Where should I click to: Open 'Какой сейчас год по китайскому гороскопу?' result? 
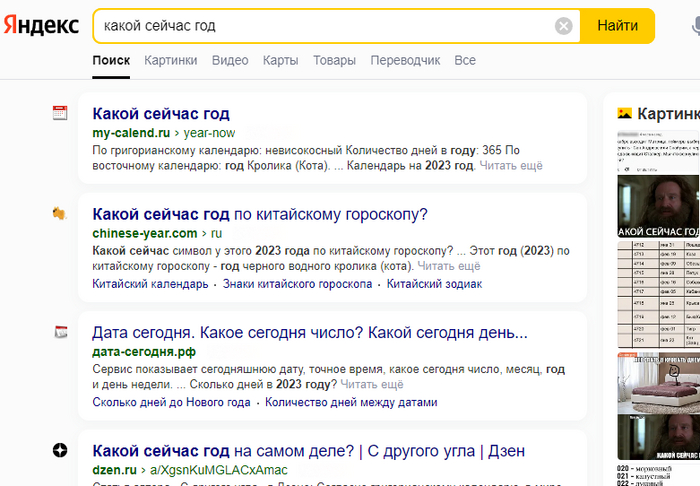tap(260, 214)
